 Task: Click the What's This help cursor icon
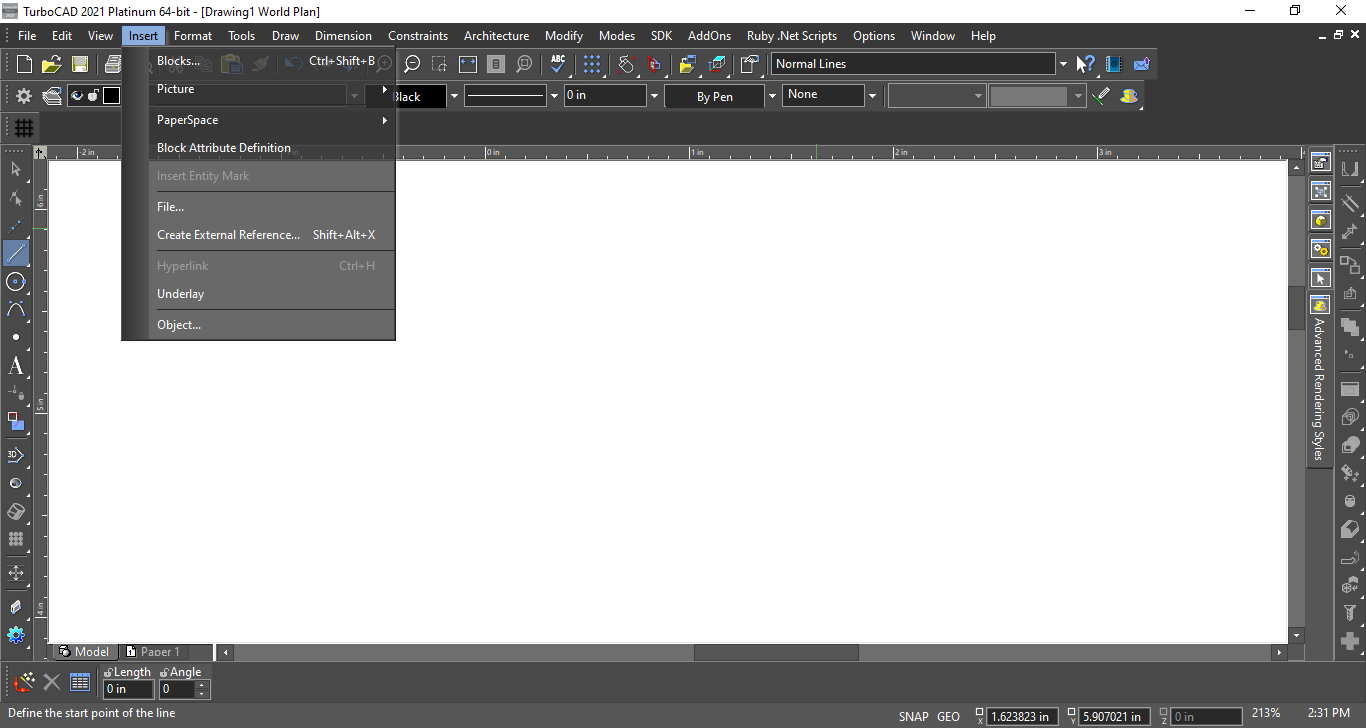(1086, 64)
